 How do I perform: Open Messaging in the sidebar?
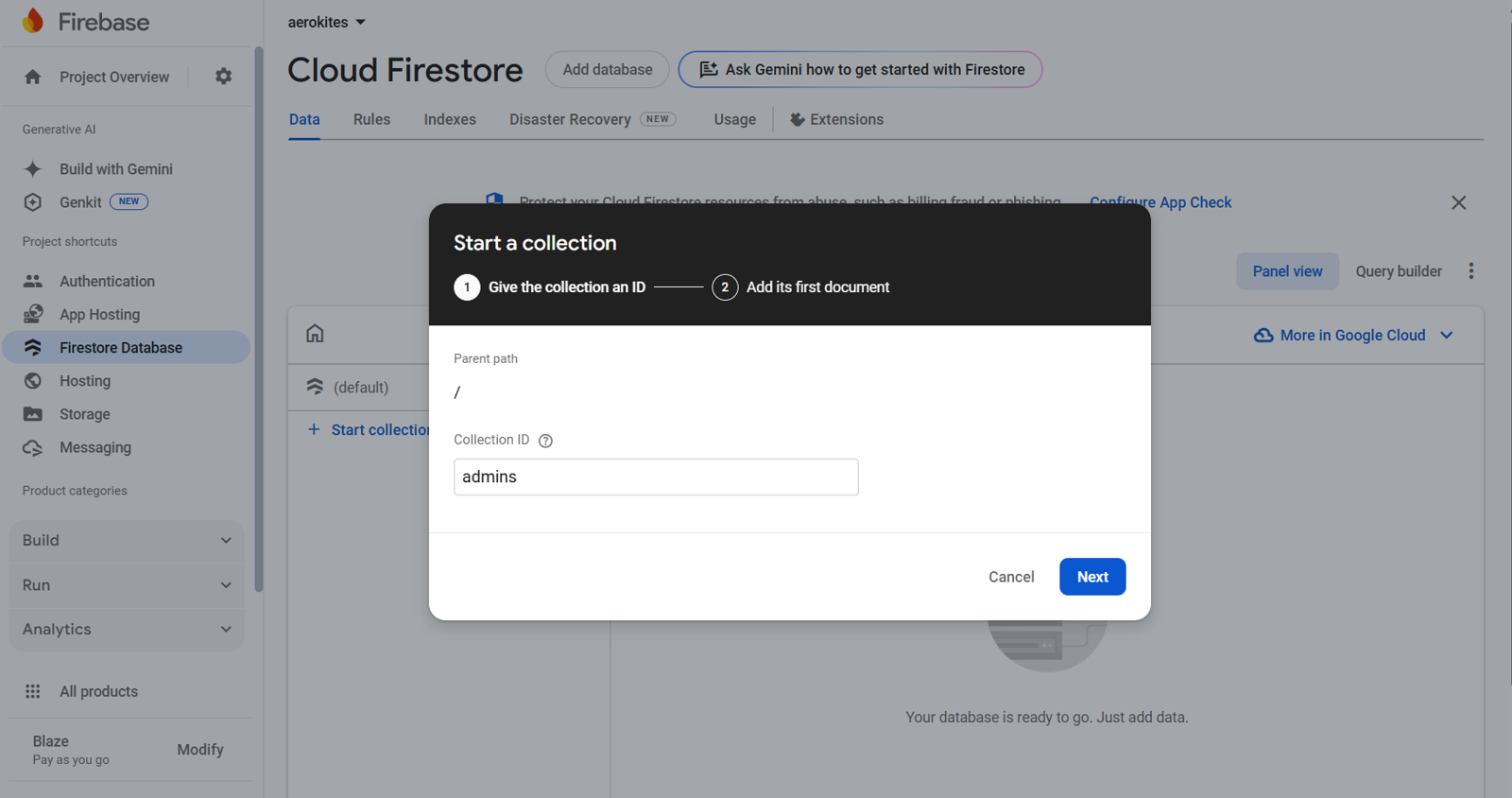95,447
